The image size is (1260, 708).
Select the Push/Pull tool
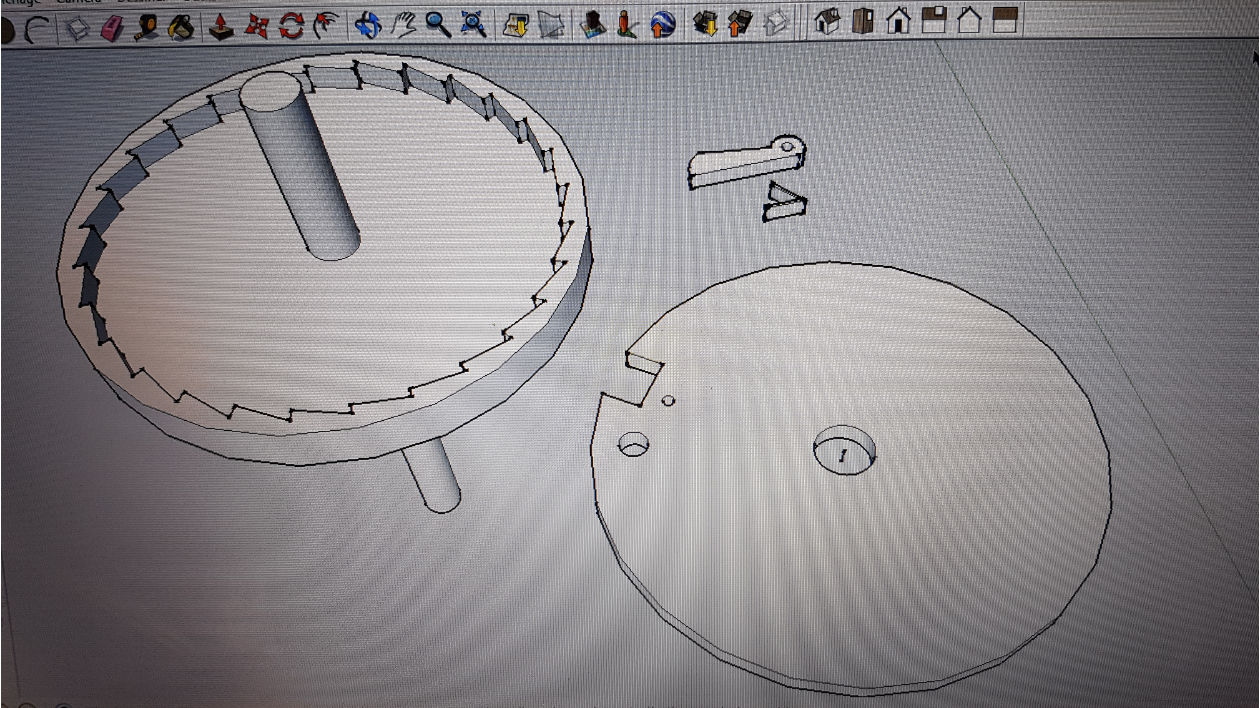pos(221,26)
